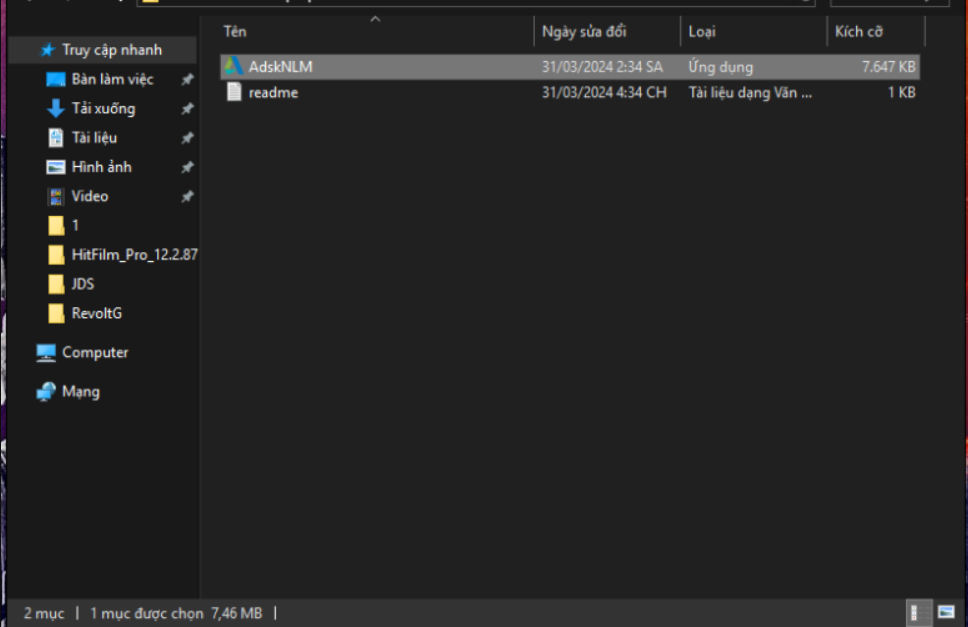Unpin Bàn làm việc from Quick access
Viewport: 968px width, 627px height.
click(187, 79)
